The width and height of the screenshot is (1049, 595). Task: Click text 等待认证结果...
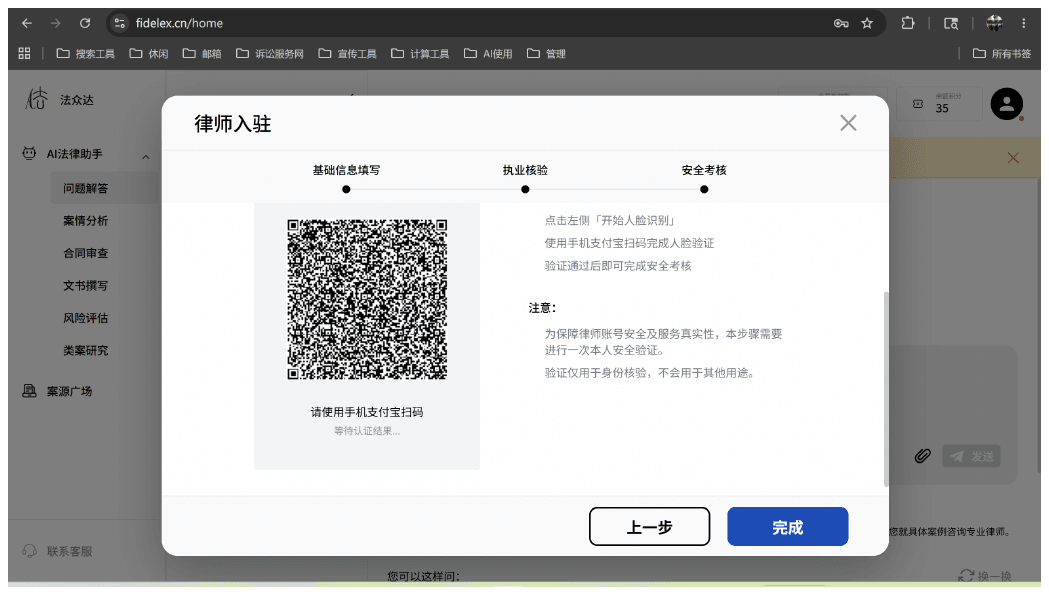[x=367, y=431]
